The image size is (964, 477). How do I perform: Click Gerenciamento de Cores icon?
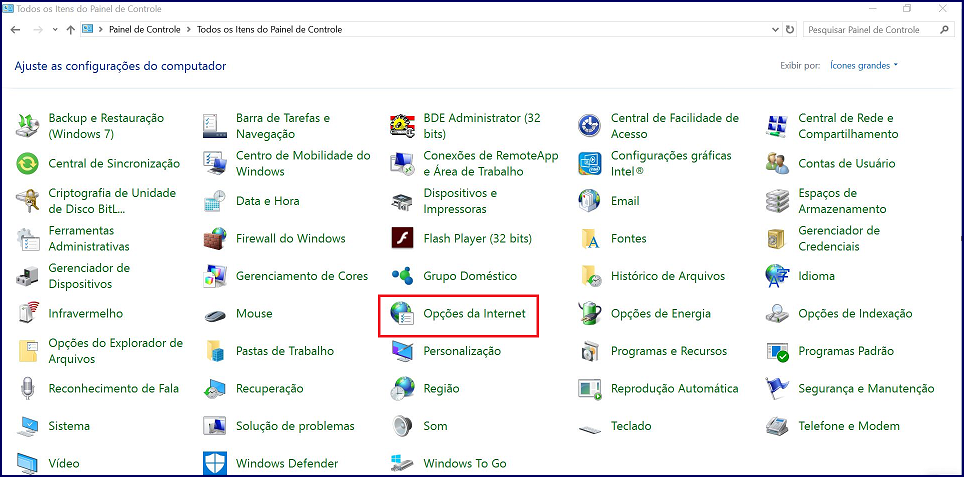pos(215,276)
